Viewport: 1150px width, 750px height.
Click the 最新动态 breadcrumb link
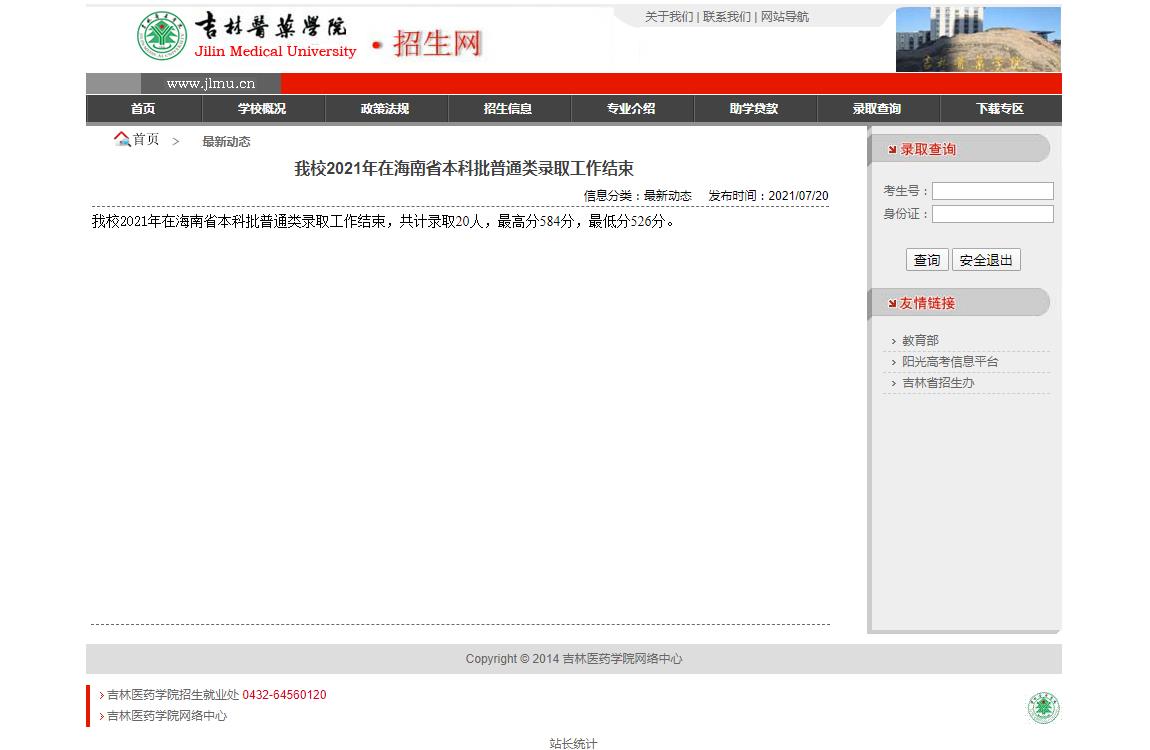(x=226, y=141)
